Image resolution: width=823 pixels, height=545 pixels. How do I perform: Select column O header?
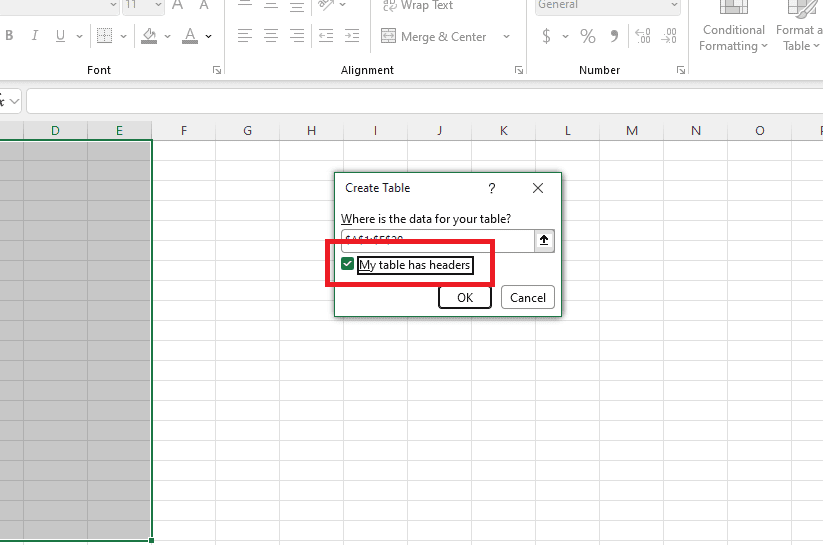click(x=759, y=131)
